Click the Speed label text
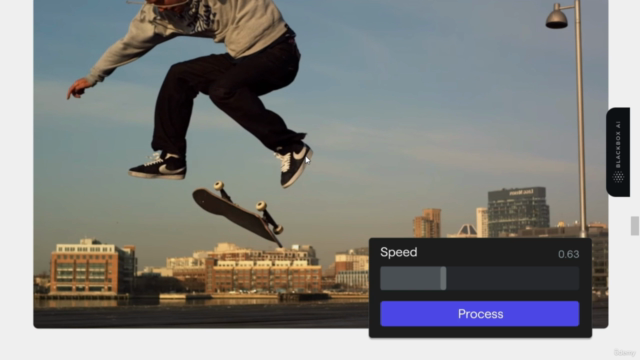The width and height of the screenshot is (640, 360). 399,252
